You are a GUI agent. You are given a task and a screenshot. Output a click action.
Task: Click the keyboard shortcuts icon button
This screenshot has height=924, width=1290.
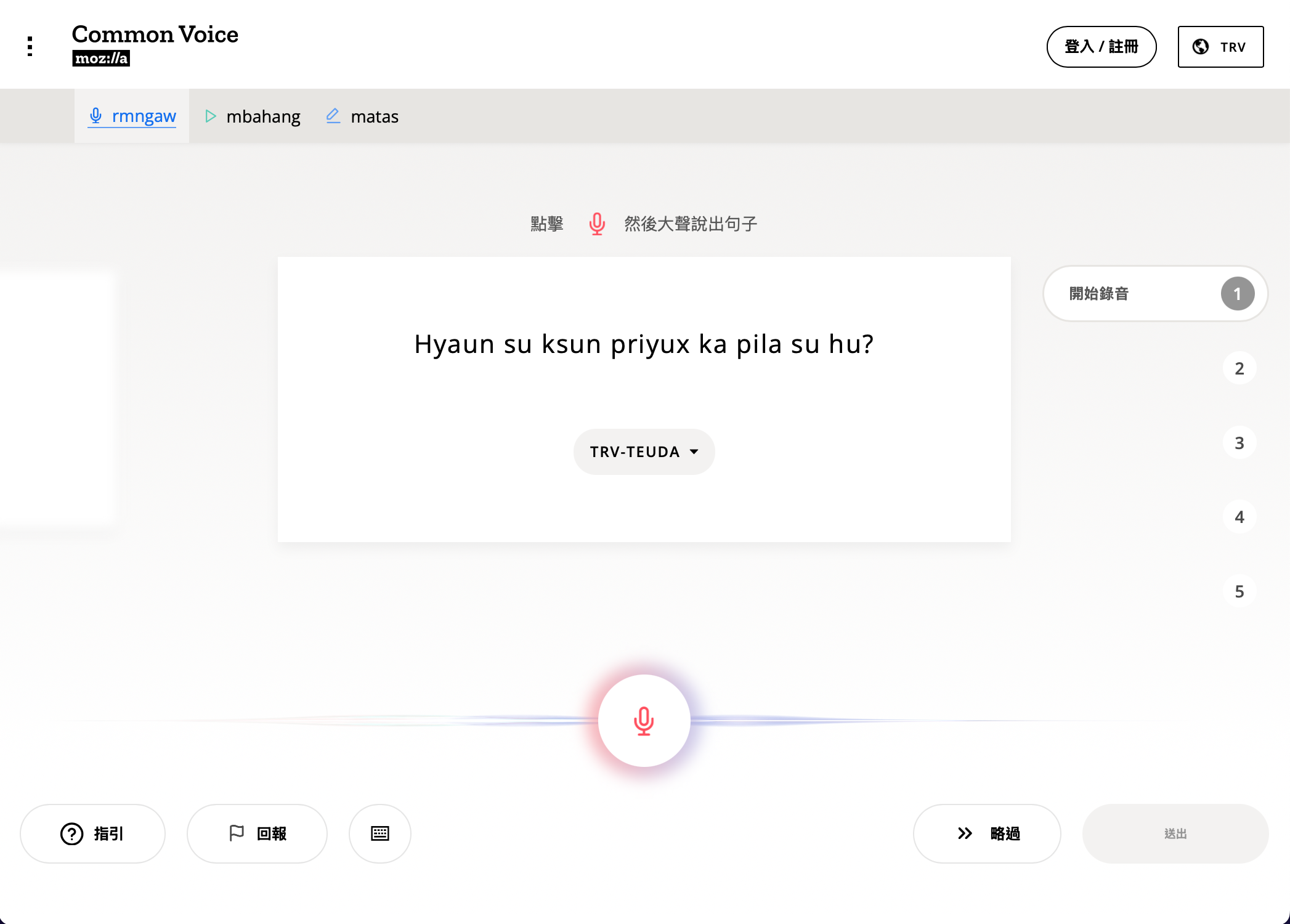tap(379, 833)
